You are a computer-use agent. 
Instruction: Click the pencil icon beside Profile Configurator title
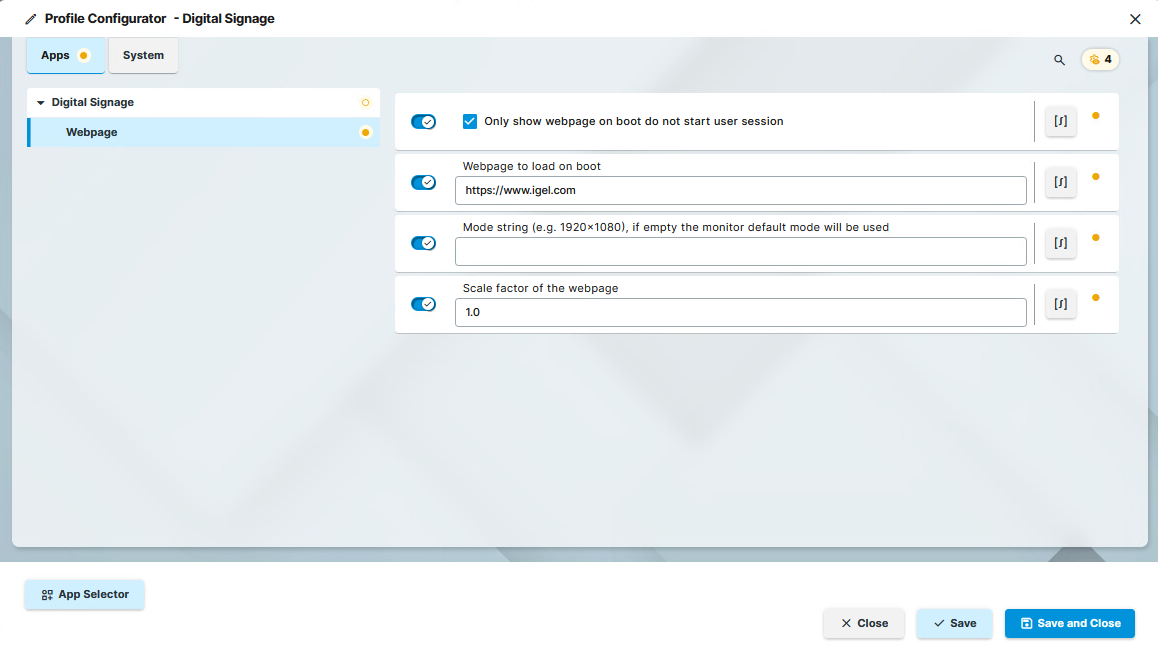[29, 17]
